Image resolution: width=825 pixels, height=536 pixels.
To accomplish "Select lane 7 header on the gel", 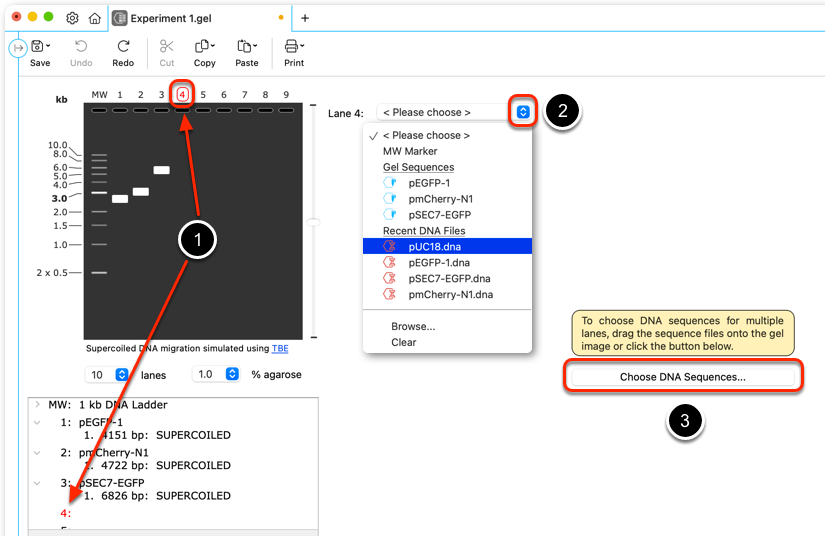I will coord(245,95).
